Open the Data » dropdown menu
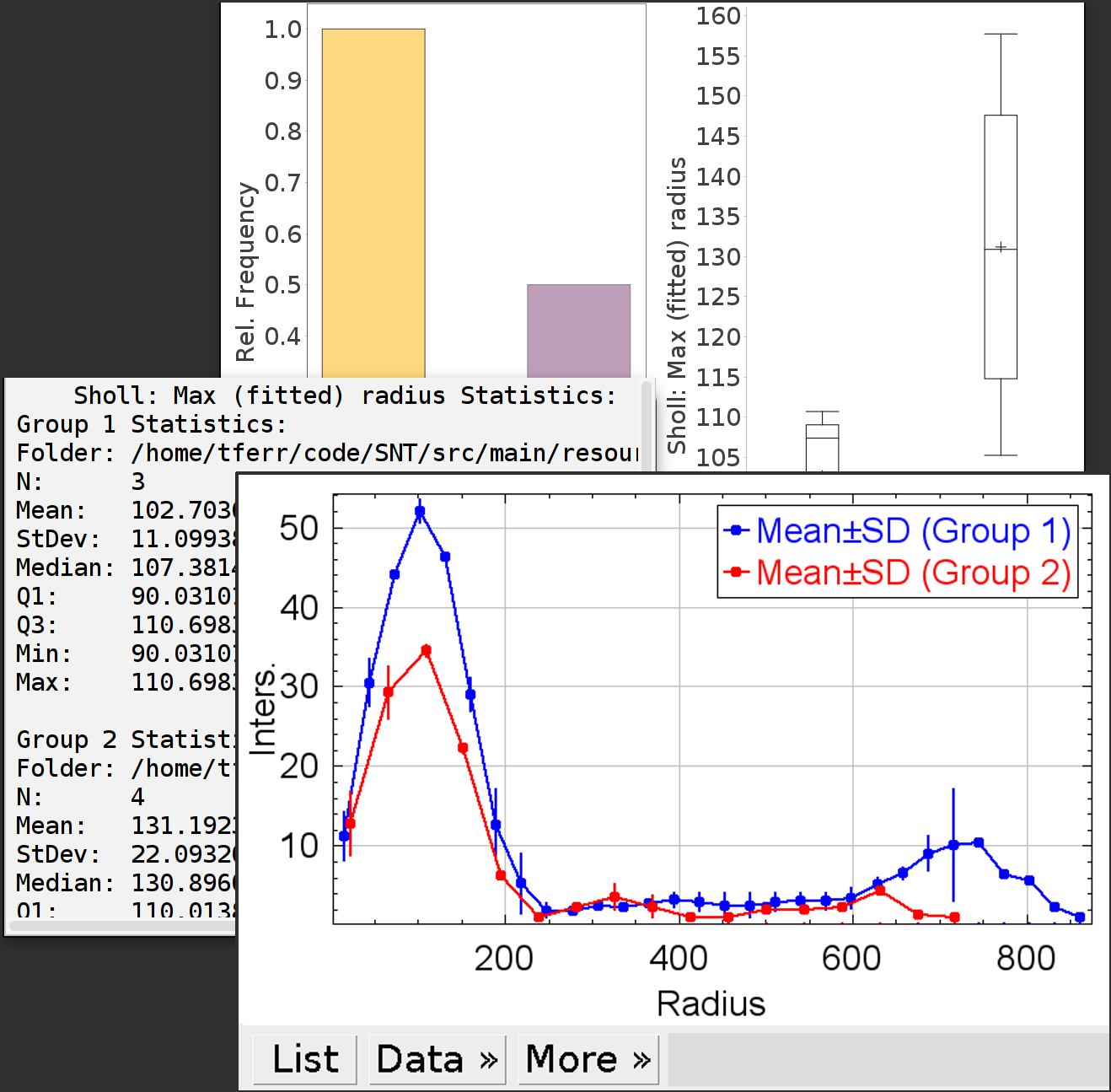 (437, 1059)
